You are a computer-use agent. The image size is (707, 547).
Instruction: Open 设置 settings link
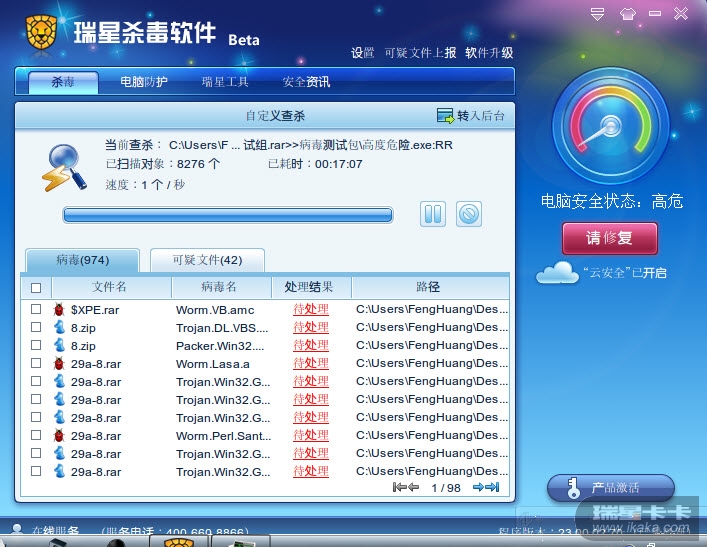(363, 53)
